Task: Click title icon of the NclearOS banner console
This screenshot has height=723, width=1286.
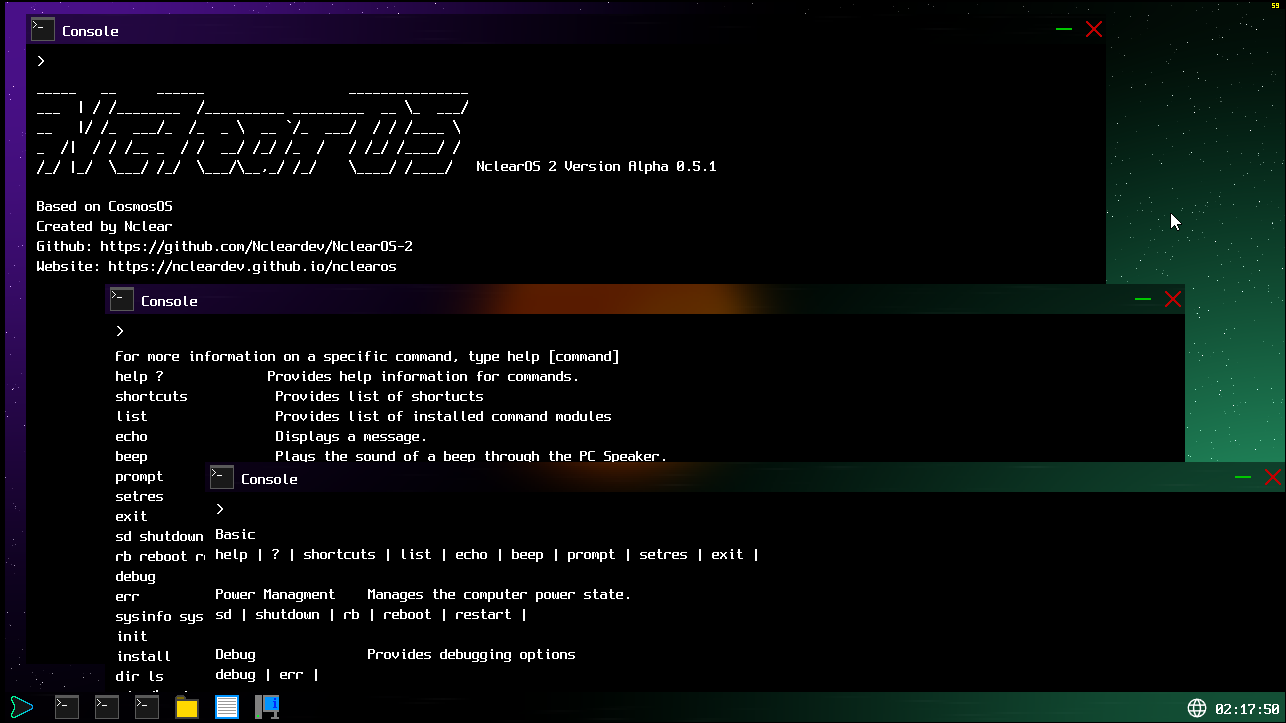Action: click(x=43, y=29)
